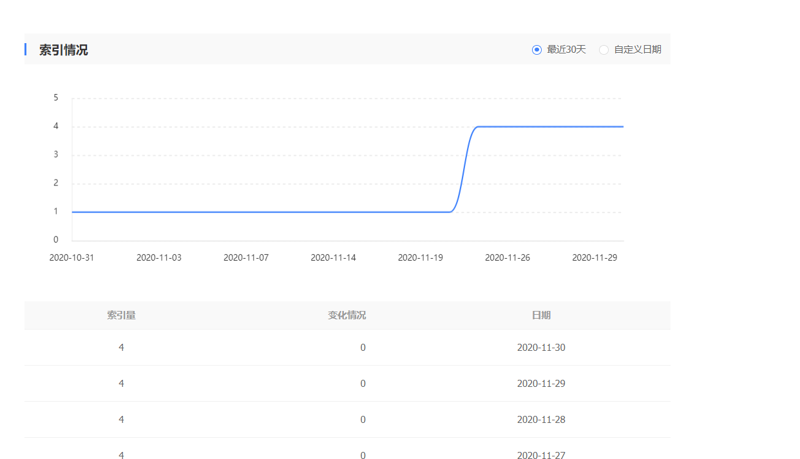
Task: Click the 2020-11-26 x-axis label
Action: pyautogui.click(x=507, y=258)
